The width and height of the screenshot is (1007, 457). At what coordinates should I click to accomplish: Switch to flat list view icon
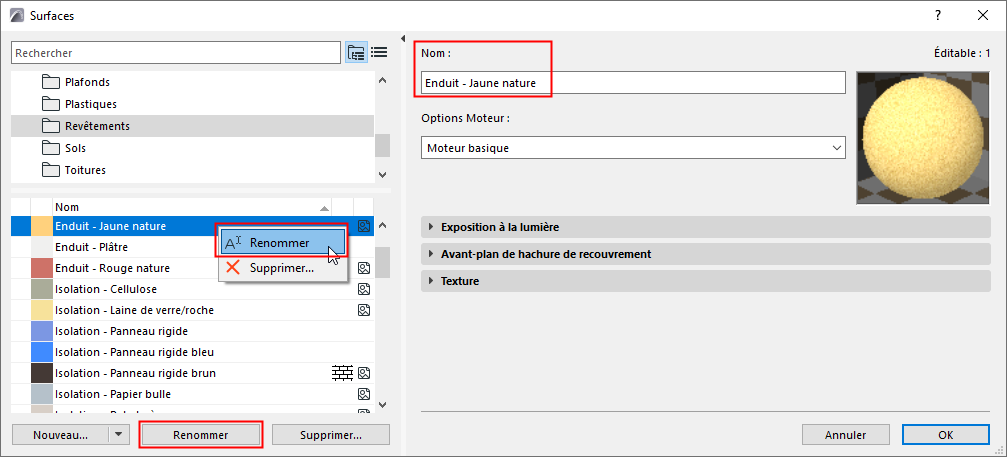pyautogui.click(x=380, y=52)
